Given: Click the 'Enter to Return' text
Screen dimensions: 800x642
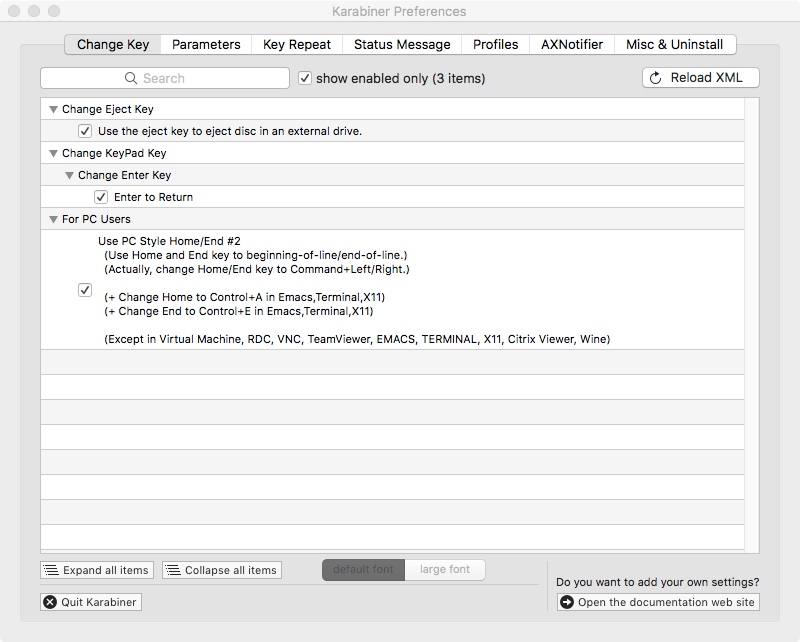Looking at the screenshot, I should point(154,197).
